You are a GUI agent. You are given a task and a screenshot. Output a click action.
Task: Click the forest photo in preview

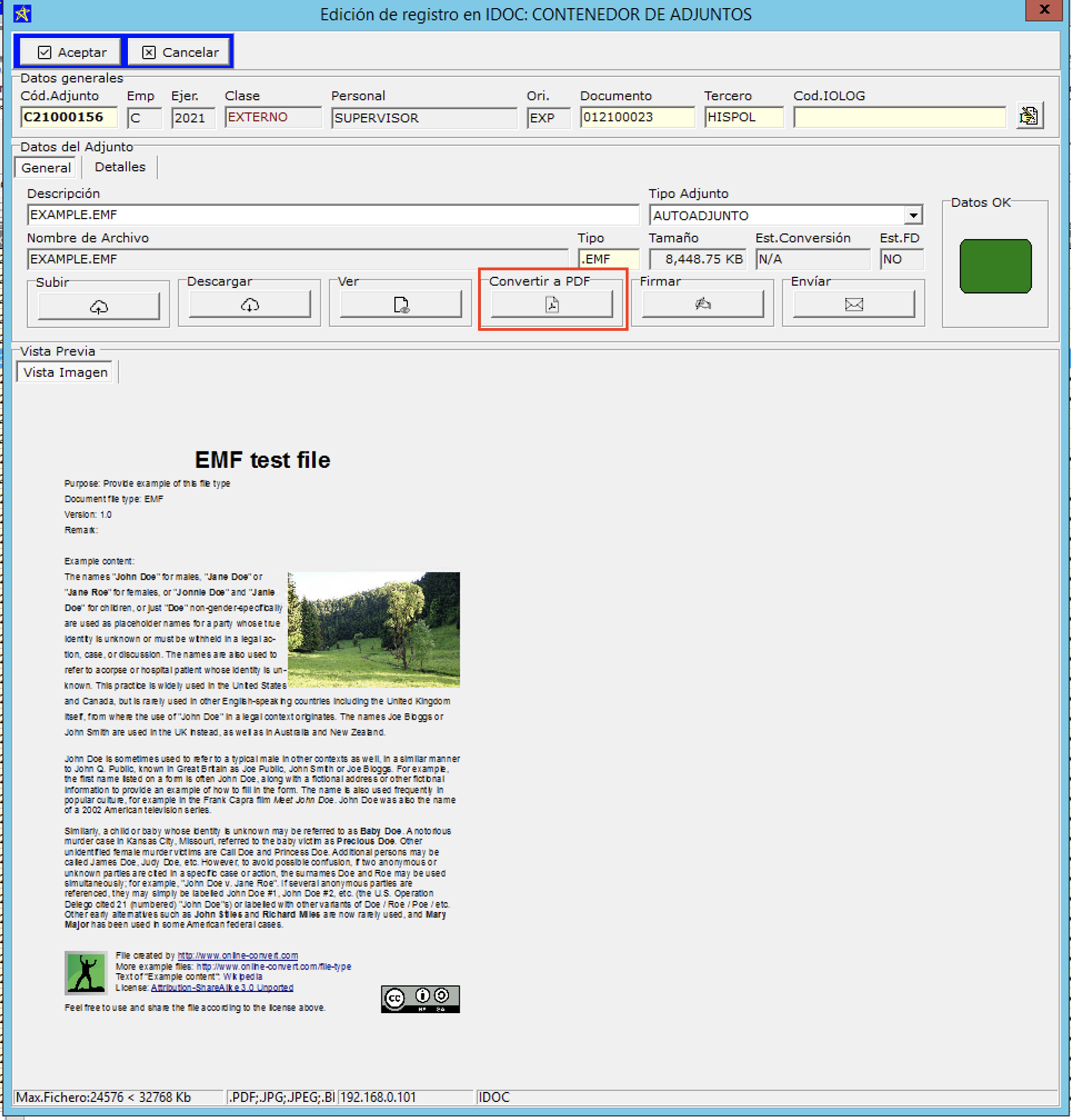point(373,629)
